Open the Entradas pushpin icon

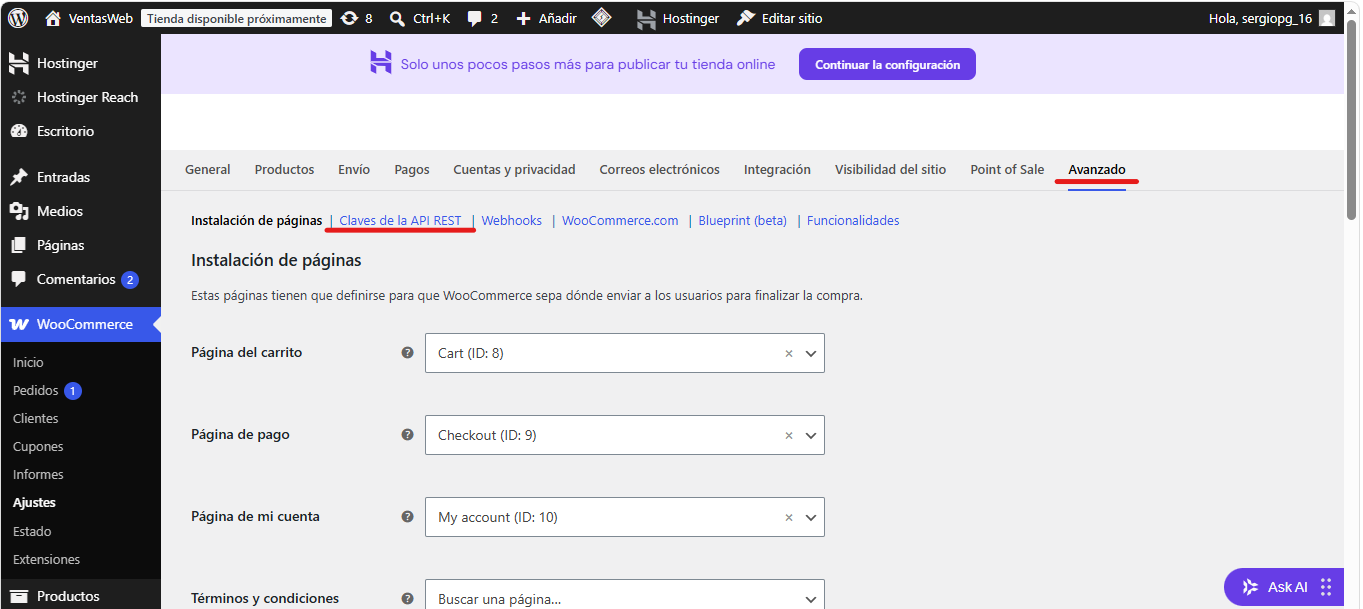pos(18,177)
